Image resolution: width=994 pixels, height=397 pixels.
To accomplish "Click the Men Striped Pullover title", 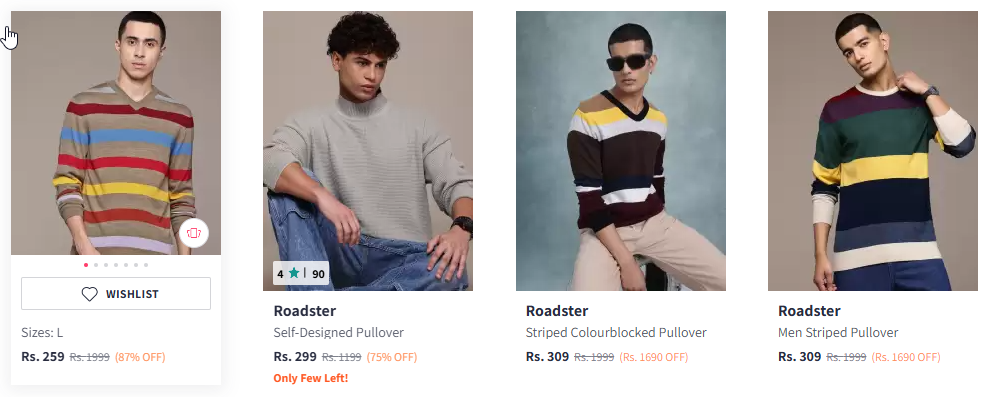I will (x=838, y=333).
